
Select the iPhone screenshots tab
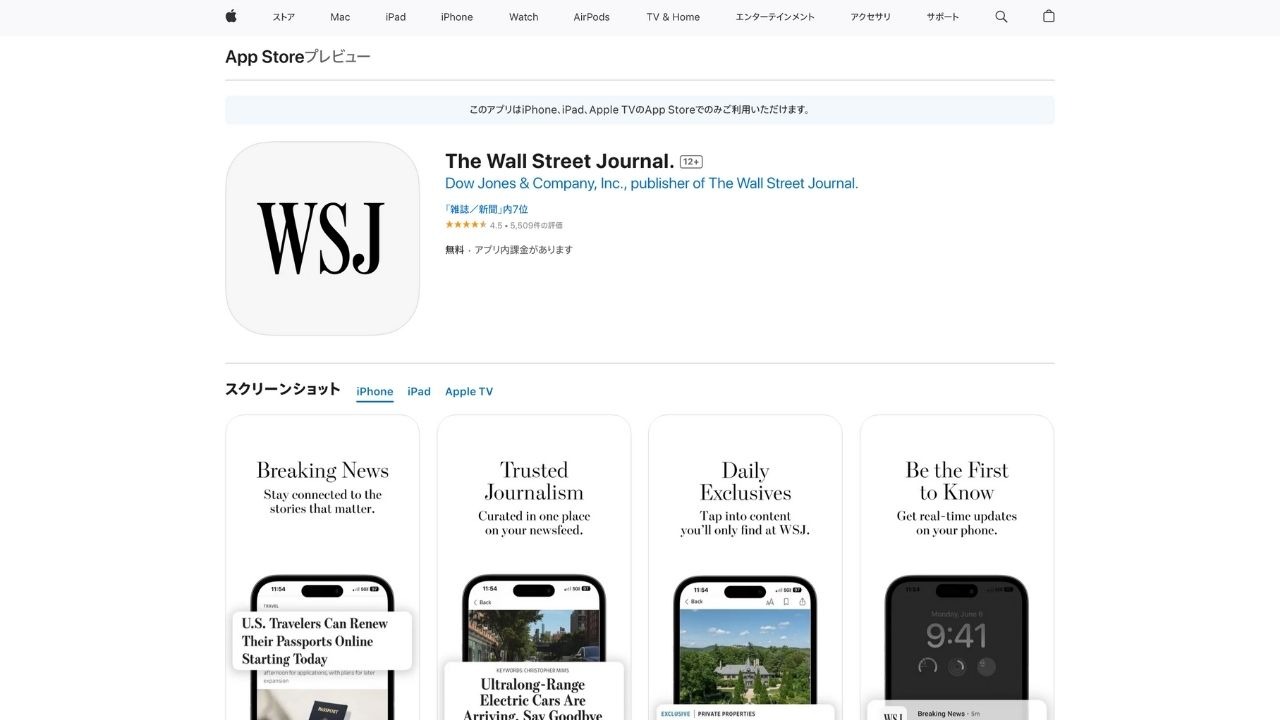tap(375, 392)
